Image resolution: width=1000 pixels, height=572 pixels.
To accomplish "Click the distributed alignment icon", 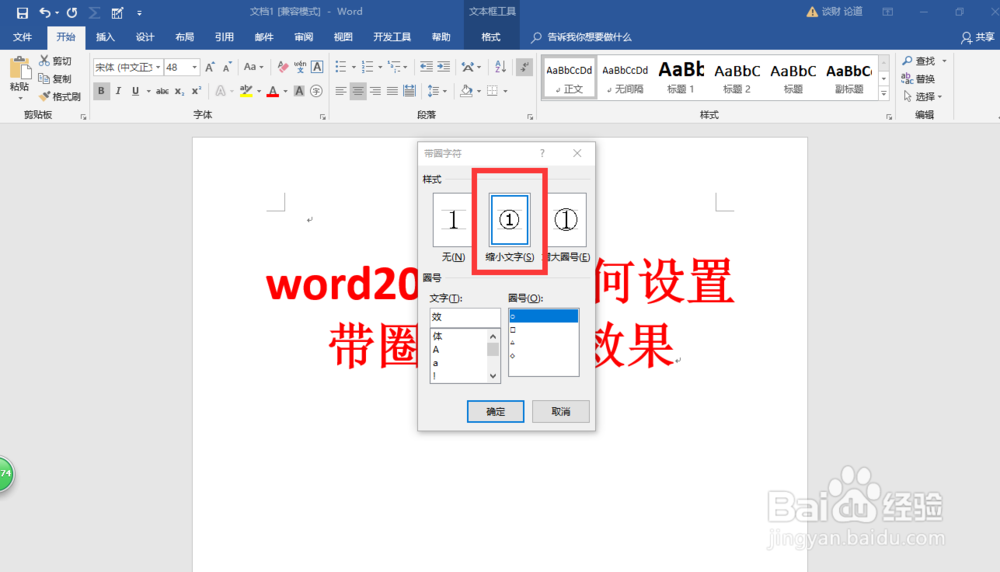I will [409, 91].
